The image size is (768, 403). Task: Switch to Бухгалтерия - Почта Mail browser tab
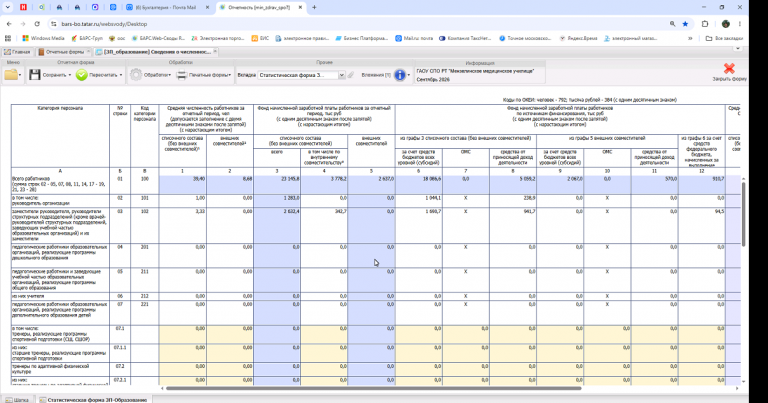point(168,7)
